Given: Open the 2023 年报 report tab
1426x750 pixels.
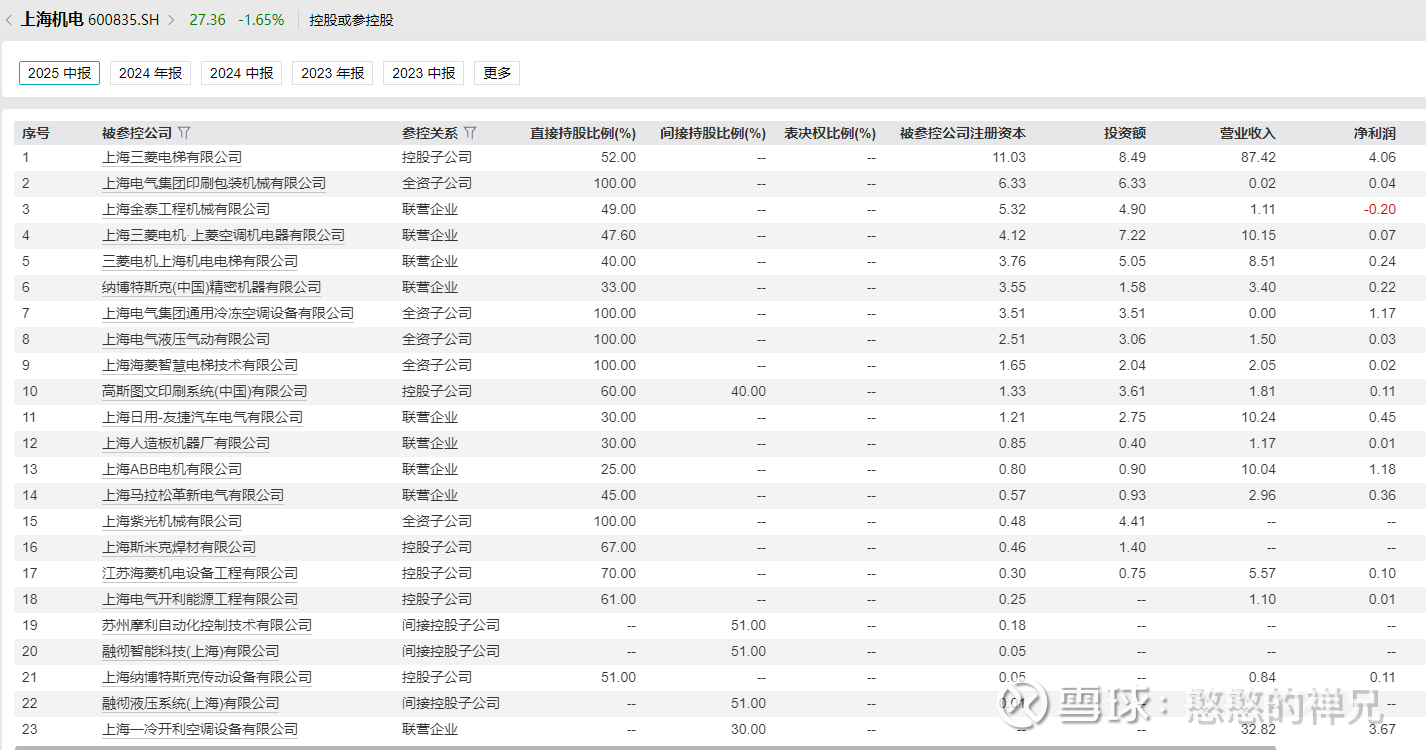Looking at the screenshot, I should (x=332, y=73).
